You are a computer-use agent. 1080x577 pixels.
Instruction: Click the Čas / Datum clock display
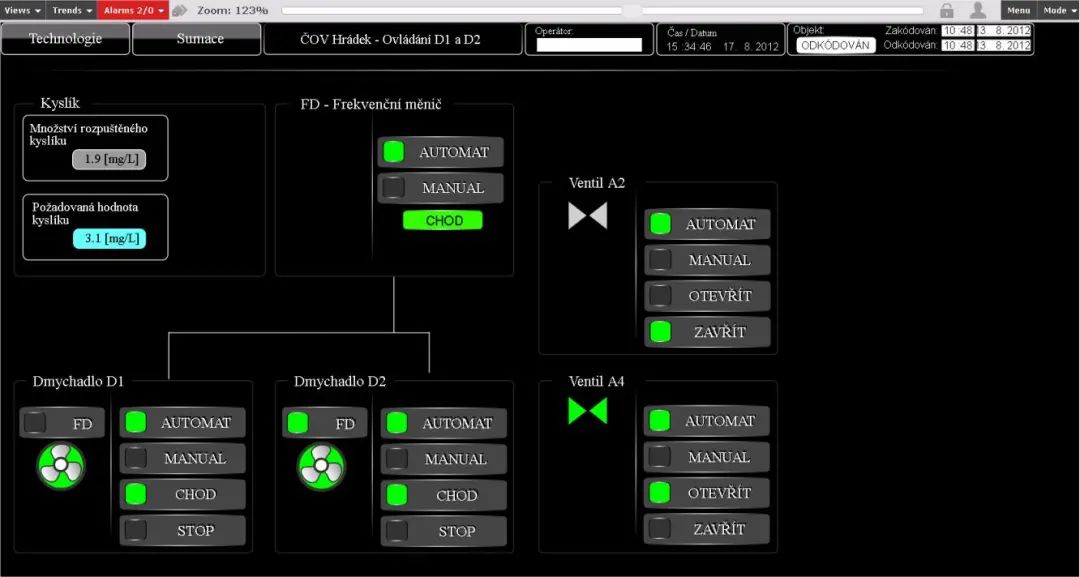click(721, 47)
